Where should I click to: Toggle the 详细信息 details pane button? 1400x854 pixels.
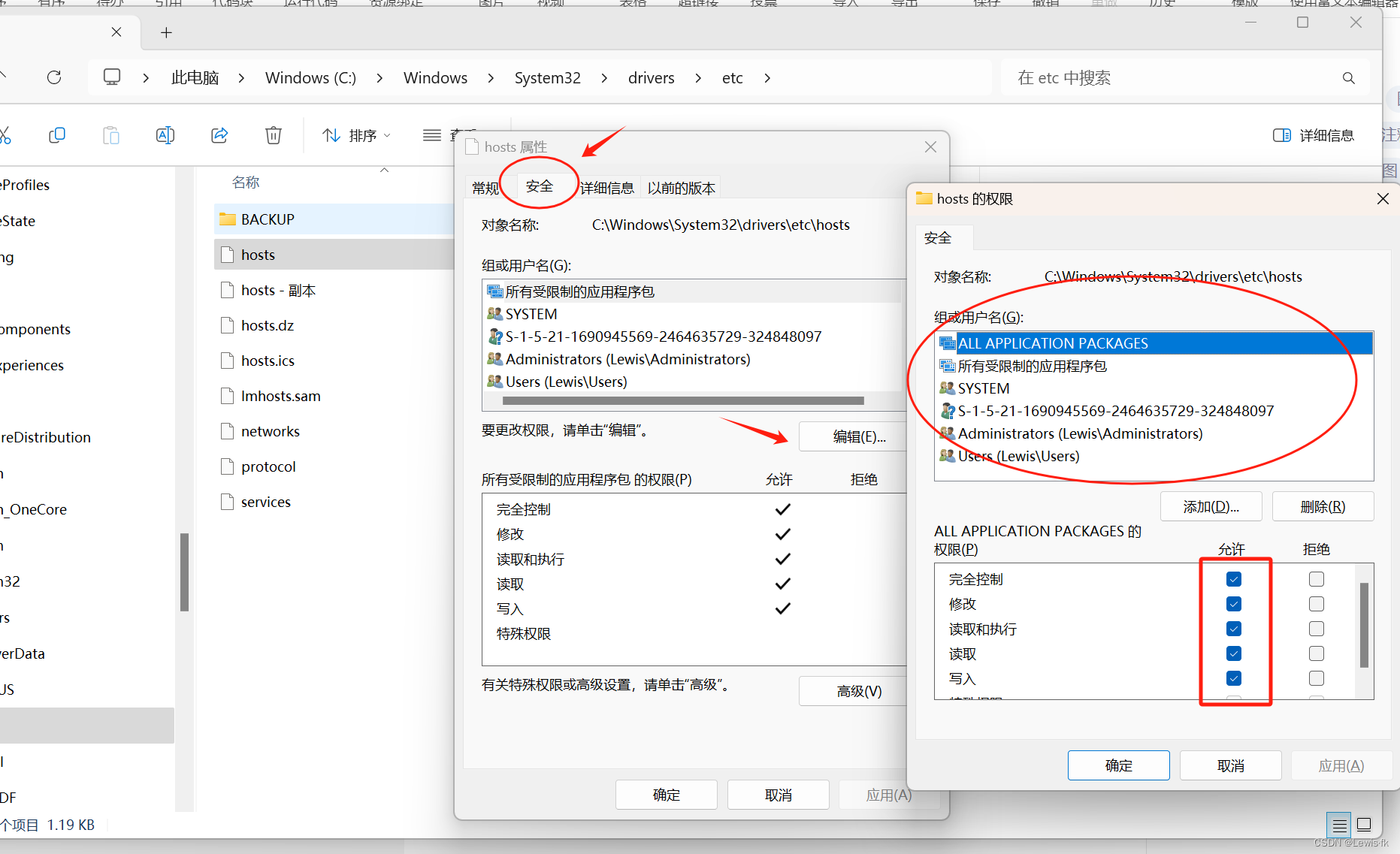1314,135
